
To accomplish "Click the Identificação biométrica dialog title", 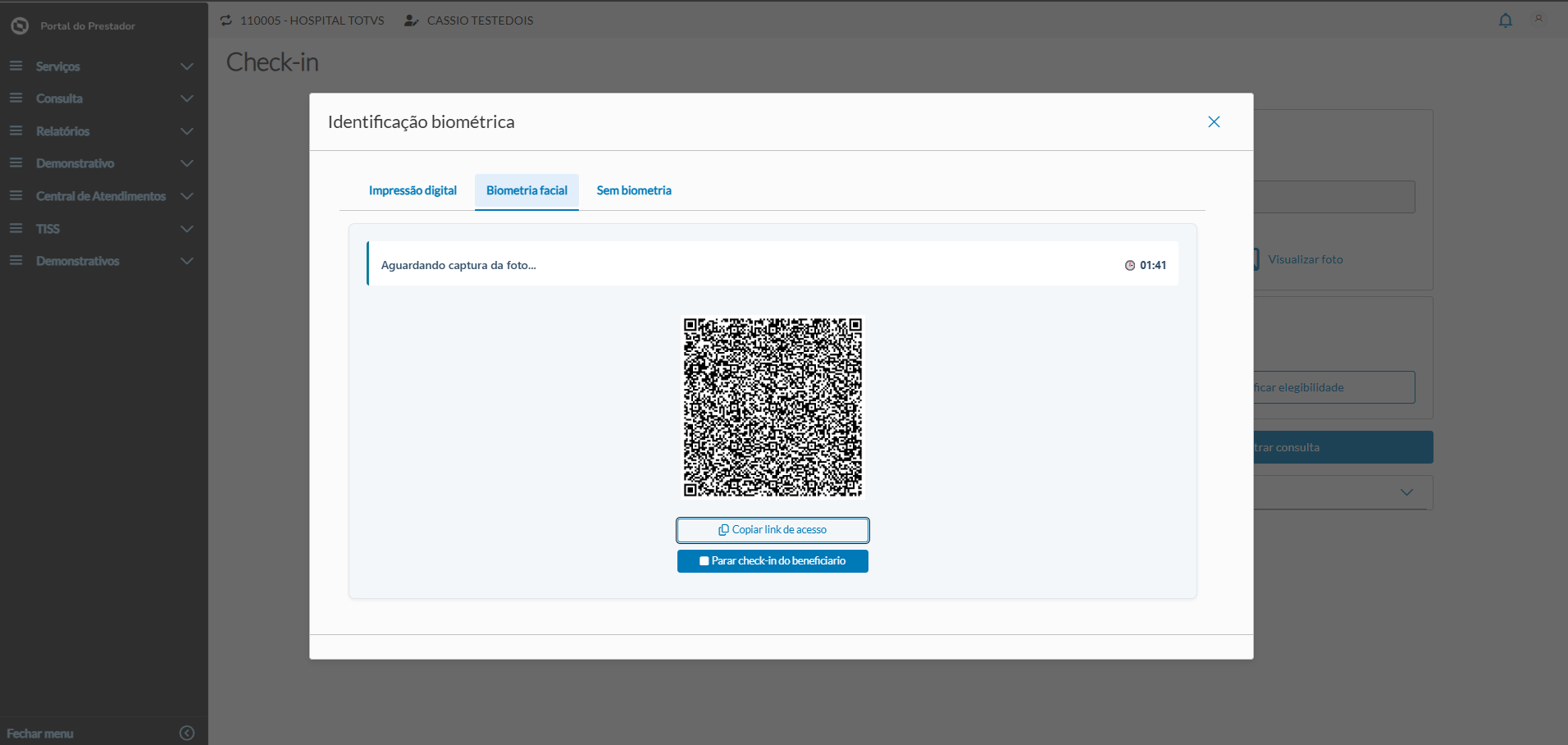I will (422, 121).
